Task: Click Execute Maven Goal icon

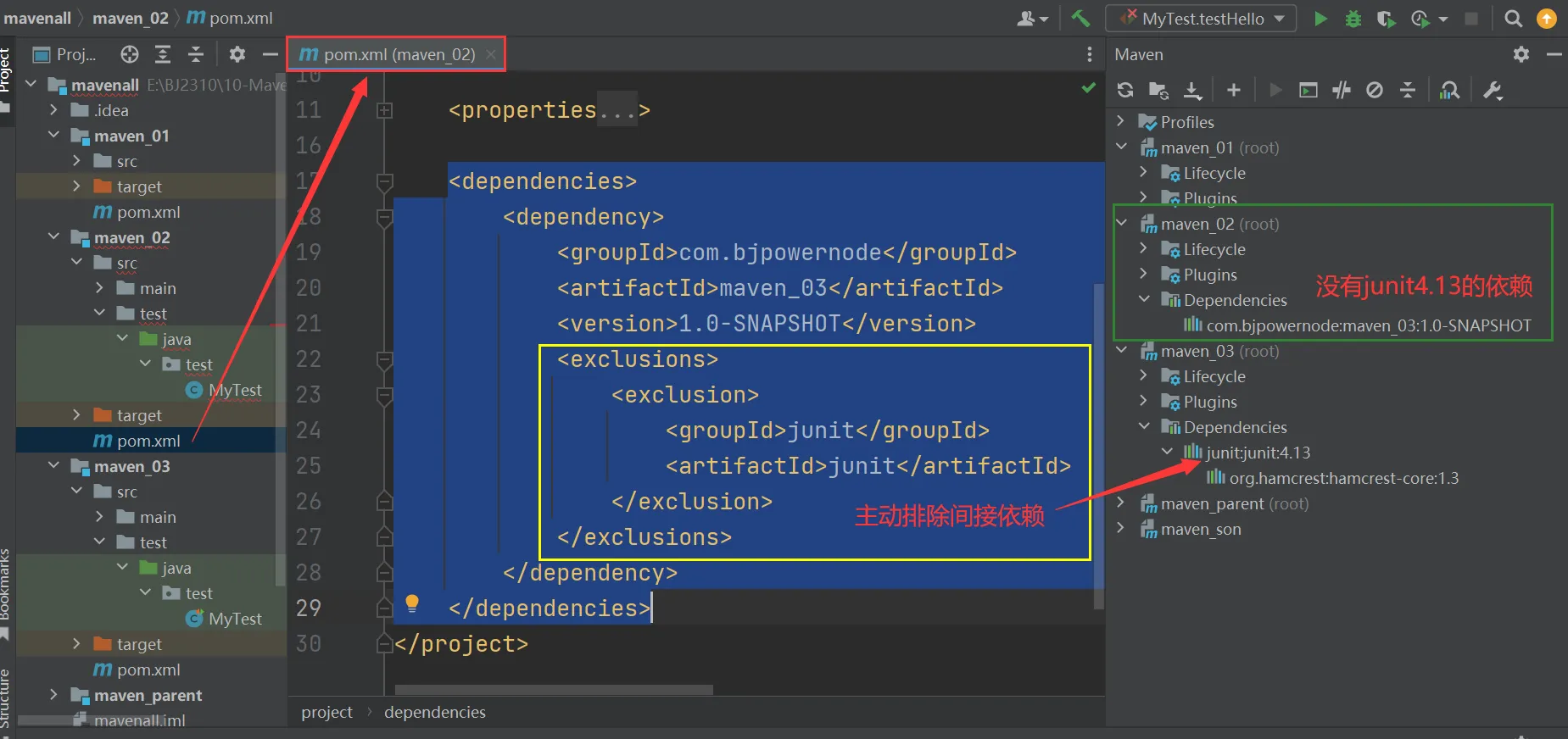Action: [x=1309, y=90]
